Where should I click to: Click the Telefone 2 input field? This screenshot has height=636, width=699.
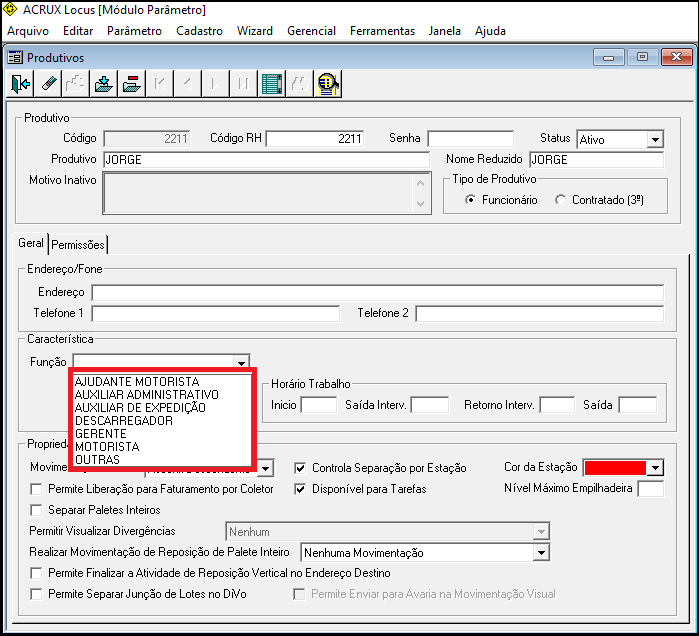pyautogui.click(x=539, y=314)
